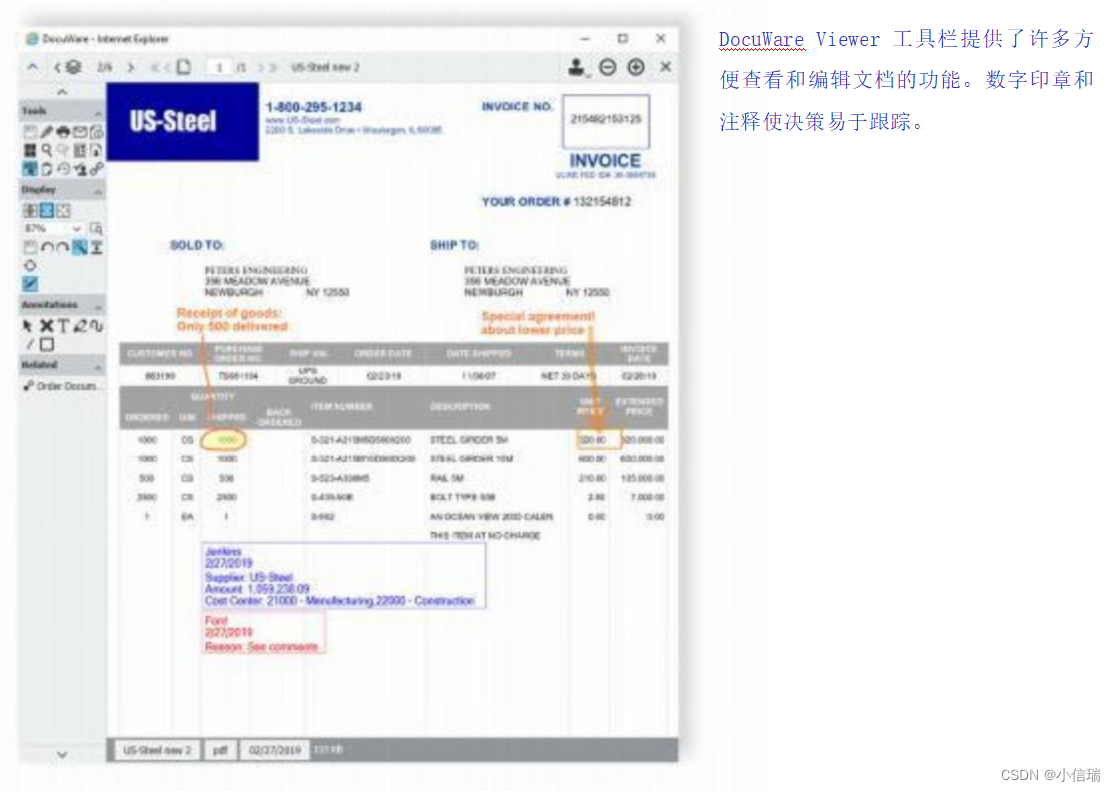Screen dimensions: 1116x791
Task: Click the pencil edit icon in Tools
Action: [46, 132]
